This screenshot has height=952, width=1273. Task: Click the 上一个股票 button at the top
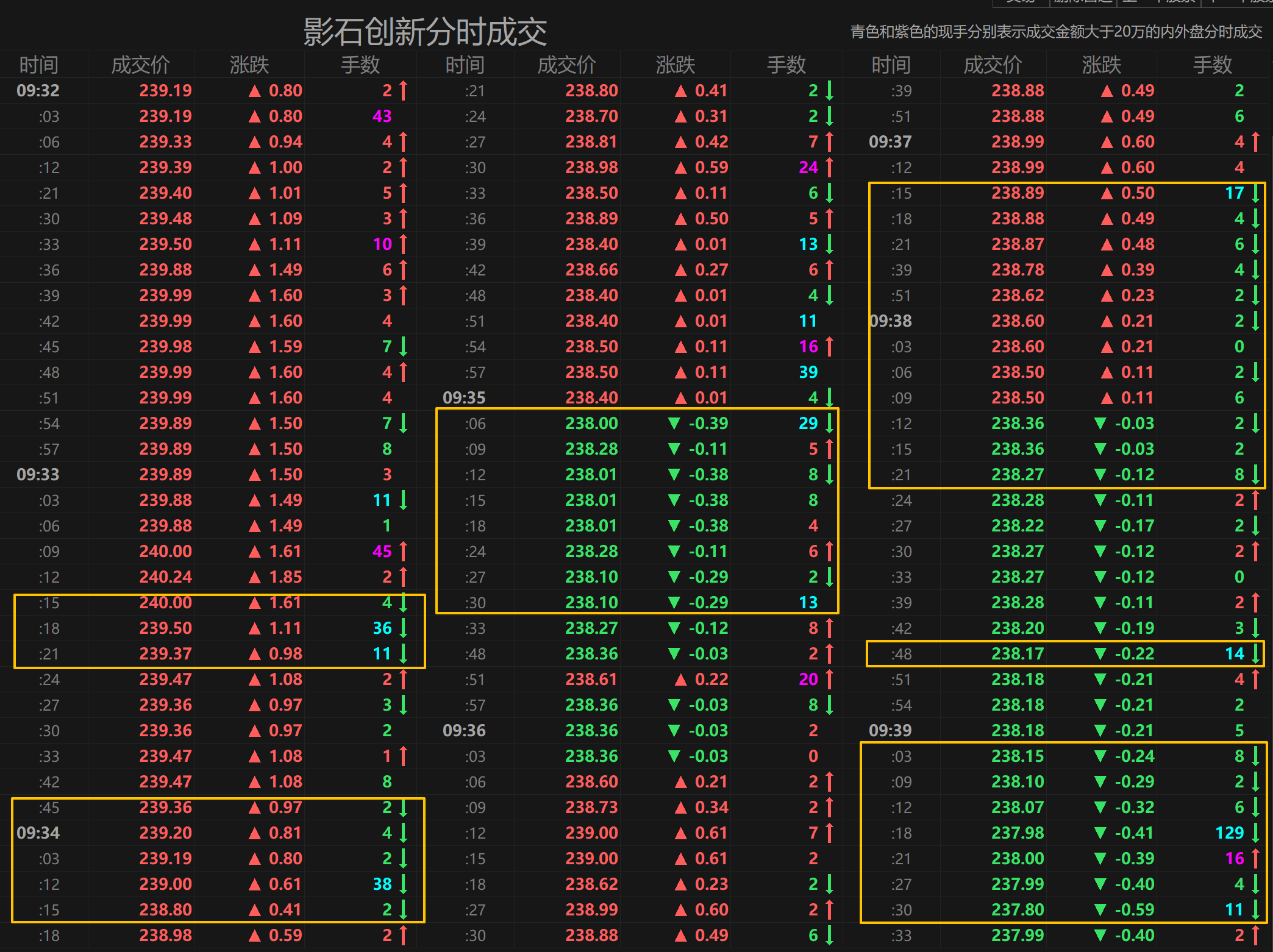click(1158, 2)
